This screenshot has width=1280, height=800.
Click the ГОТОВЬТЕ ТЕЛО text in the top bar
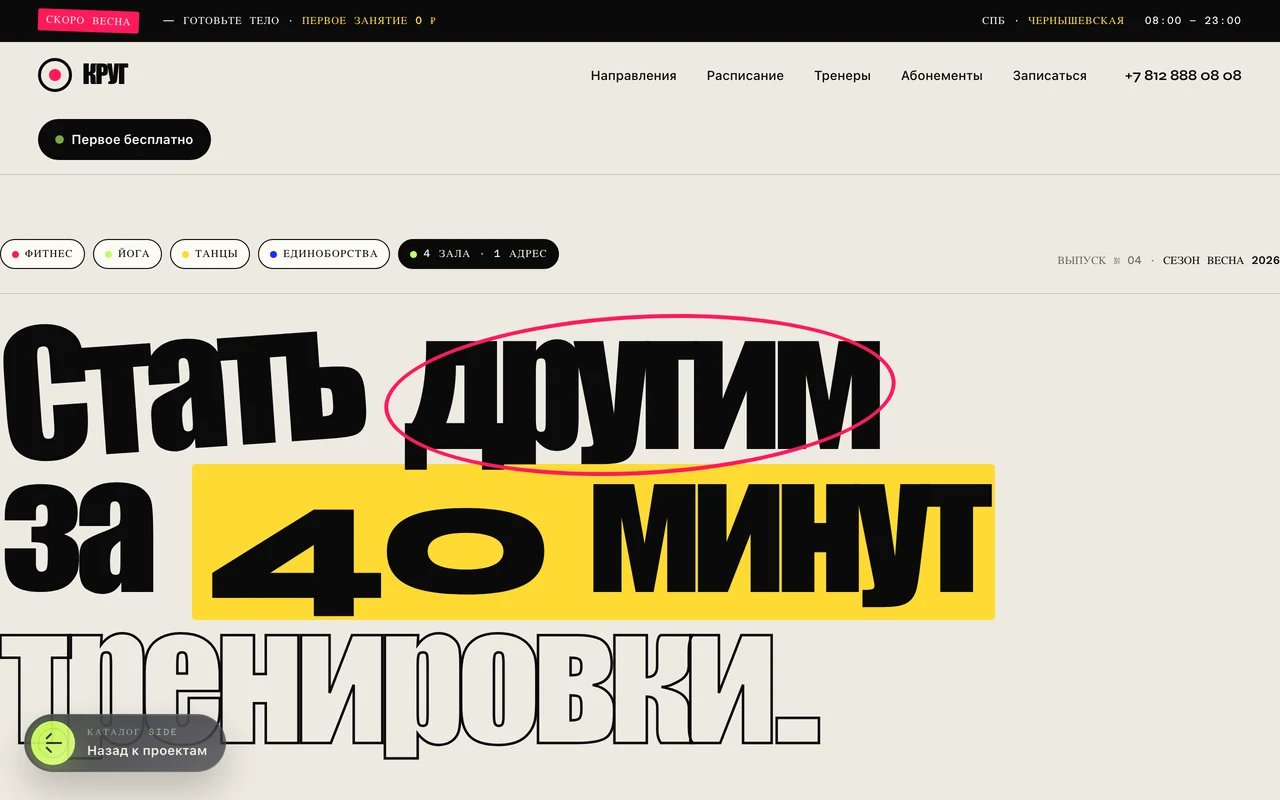231,21
